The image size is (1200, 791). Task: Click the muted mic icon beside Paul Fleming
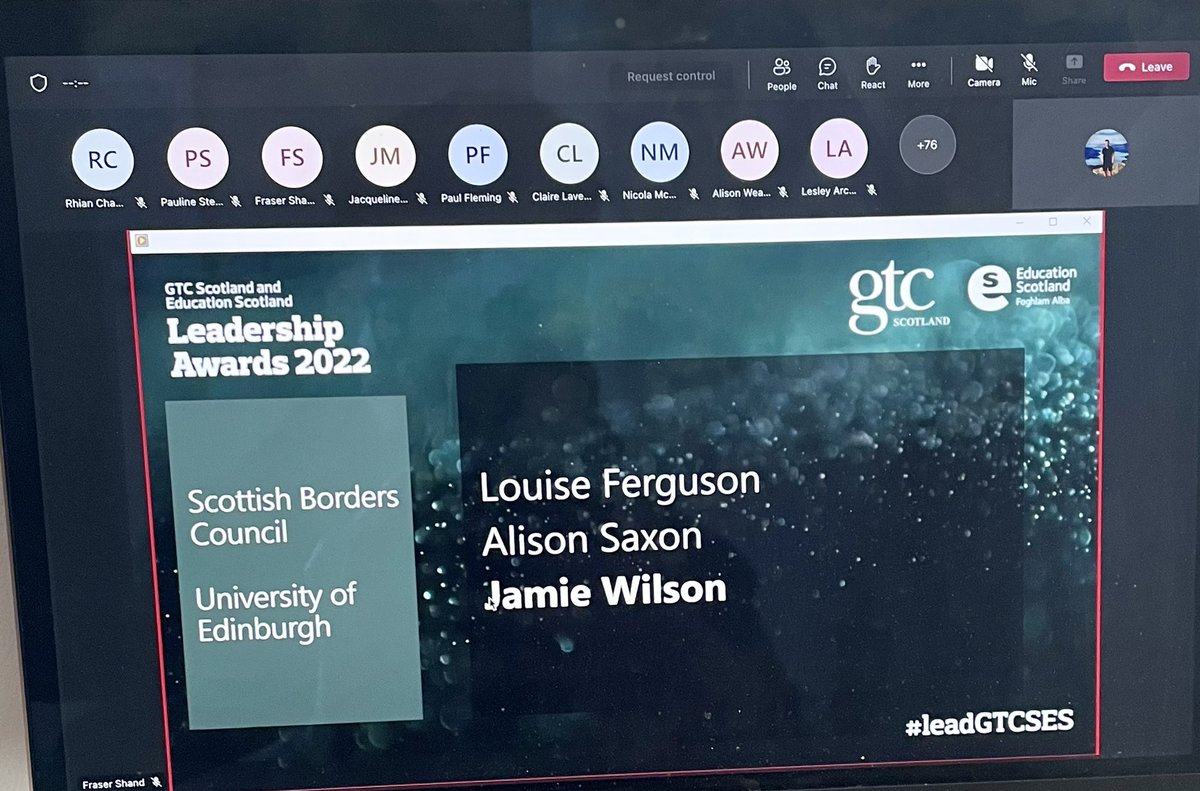click(x=512, y=197)
